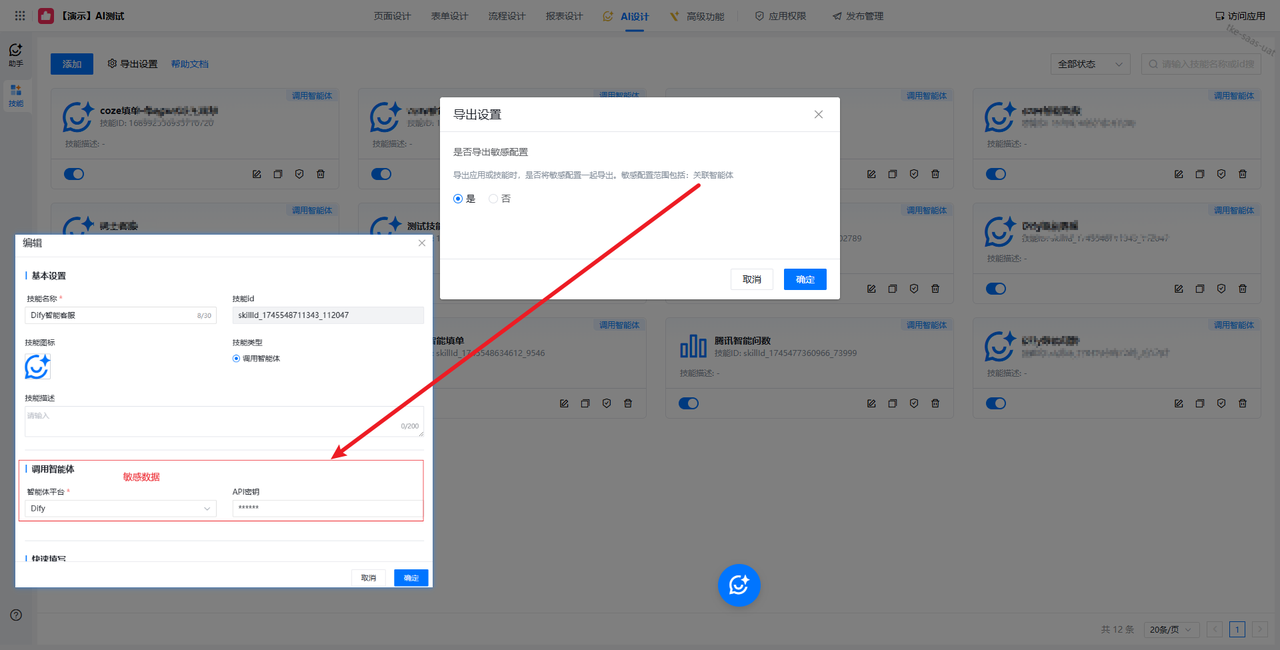Click shield icon on the coze填单 card

[299, 174]
